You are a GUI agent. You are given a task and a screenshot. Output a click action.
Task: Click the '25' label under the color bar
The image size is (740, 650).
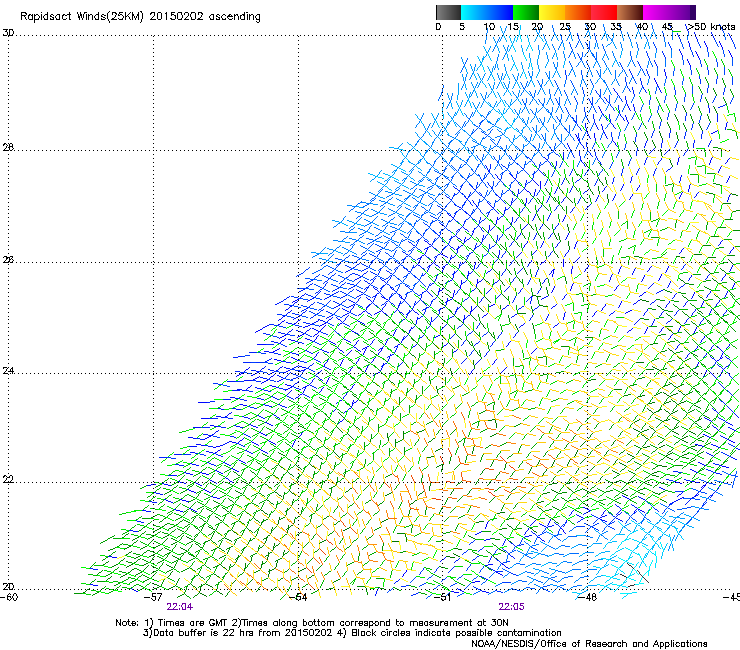tap(565, 27)
